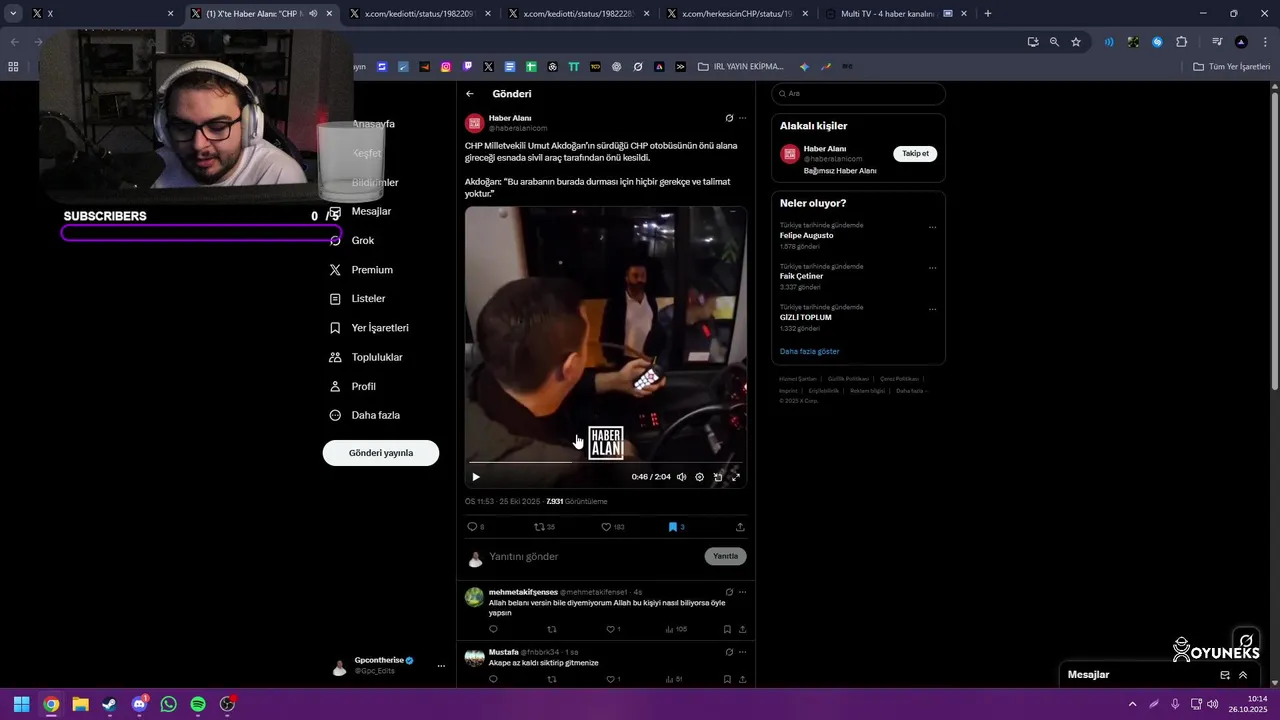
Task: Open the 'Tüm Yer İşaretleri' bookmarks folder
Action: click(x=1232, y=67)
